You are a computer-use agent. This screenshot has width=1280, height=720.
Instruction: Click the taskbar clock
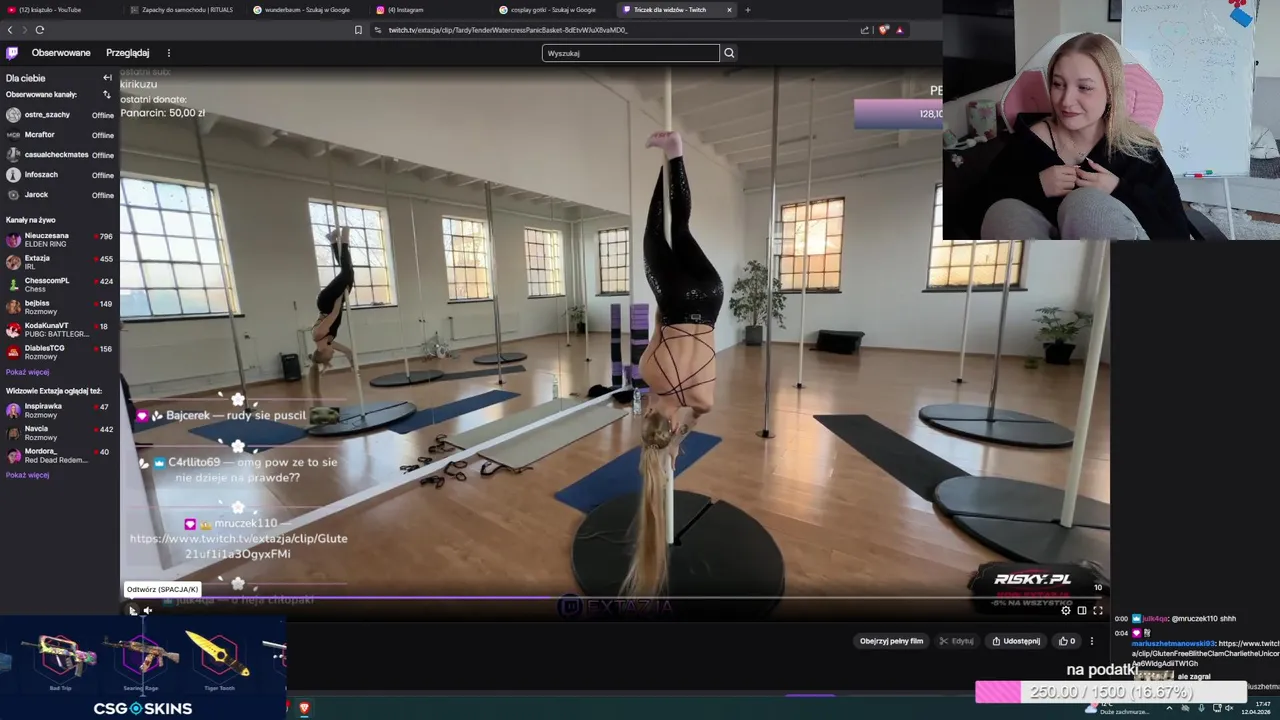(1255, 708)
